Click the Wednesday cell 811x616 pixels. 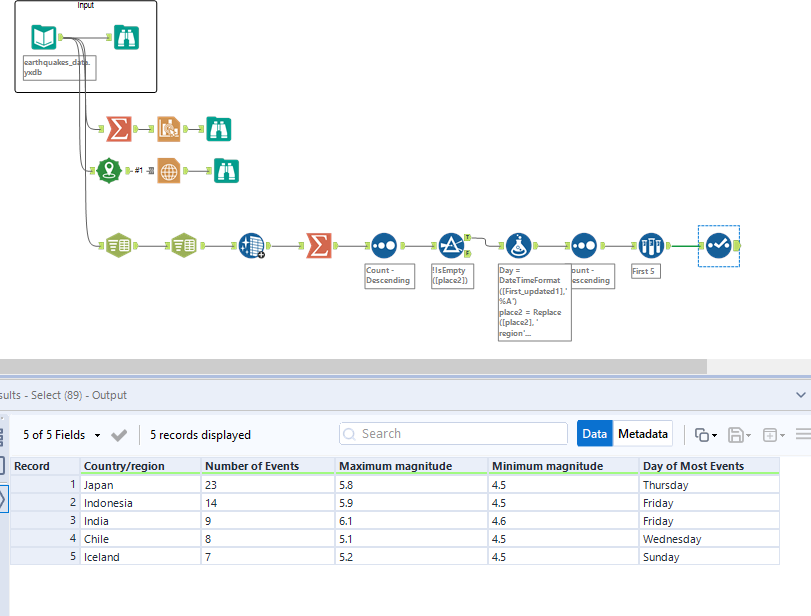point(709,539)
